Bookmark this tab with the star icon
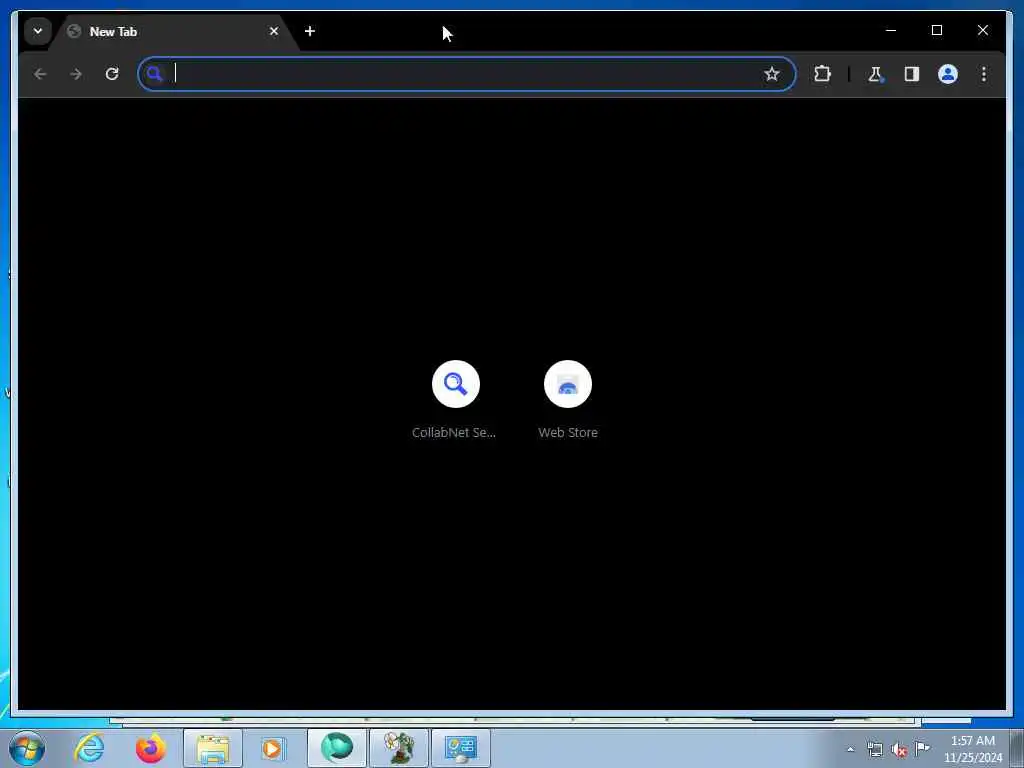 pyautogui.click(x=771, y=74)
